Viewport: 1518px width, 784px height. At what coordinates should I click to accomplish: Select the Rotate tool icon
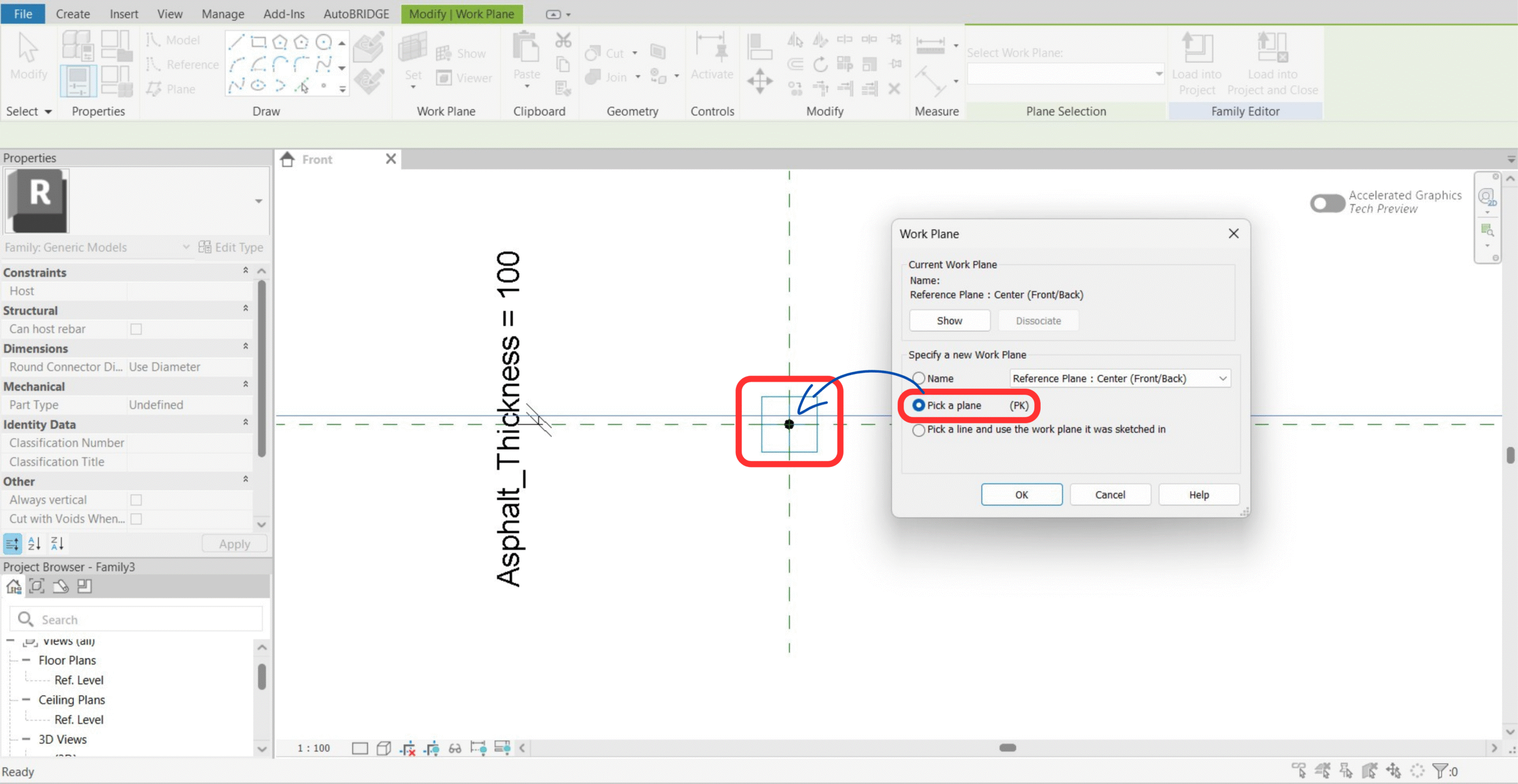pyautogui.click(x=820, y=64)
